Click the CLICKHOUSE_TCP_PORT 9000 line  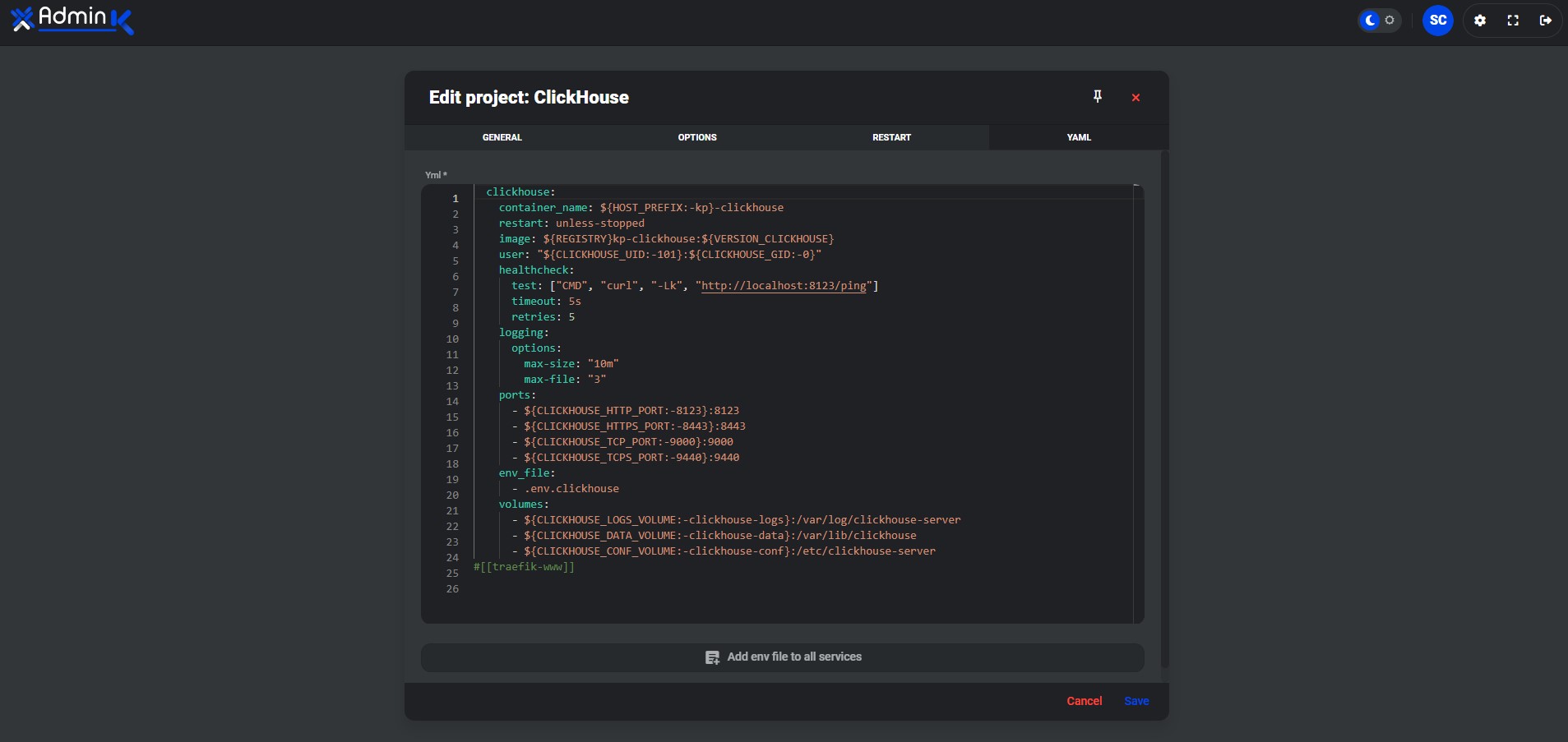pos(622,442)
